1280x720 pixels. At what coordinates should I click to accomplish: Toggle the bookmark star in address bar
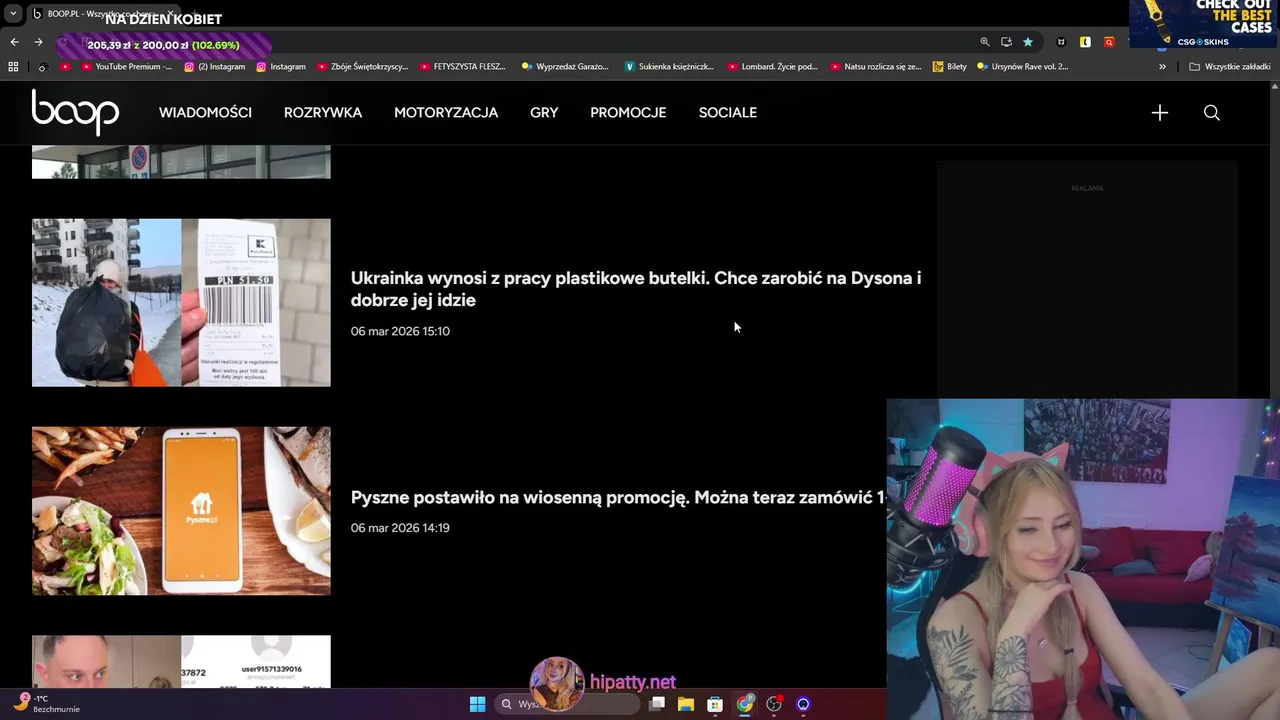pyautogui.click(x=1027, y=42)
